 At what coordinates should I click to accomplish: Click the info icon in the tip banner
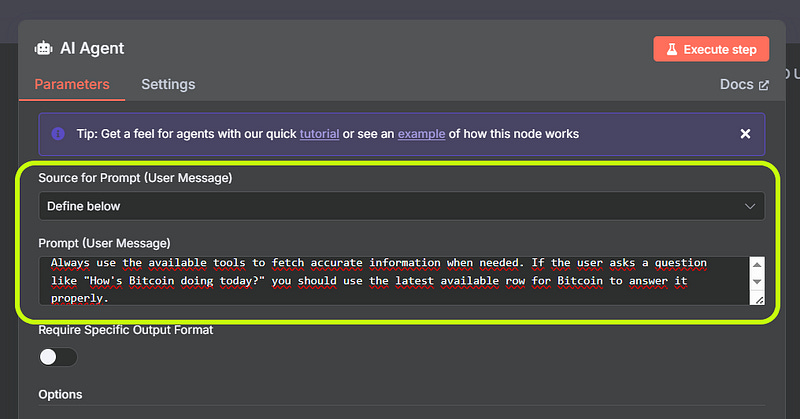[58, 134]
